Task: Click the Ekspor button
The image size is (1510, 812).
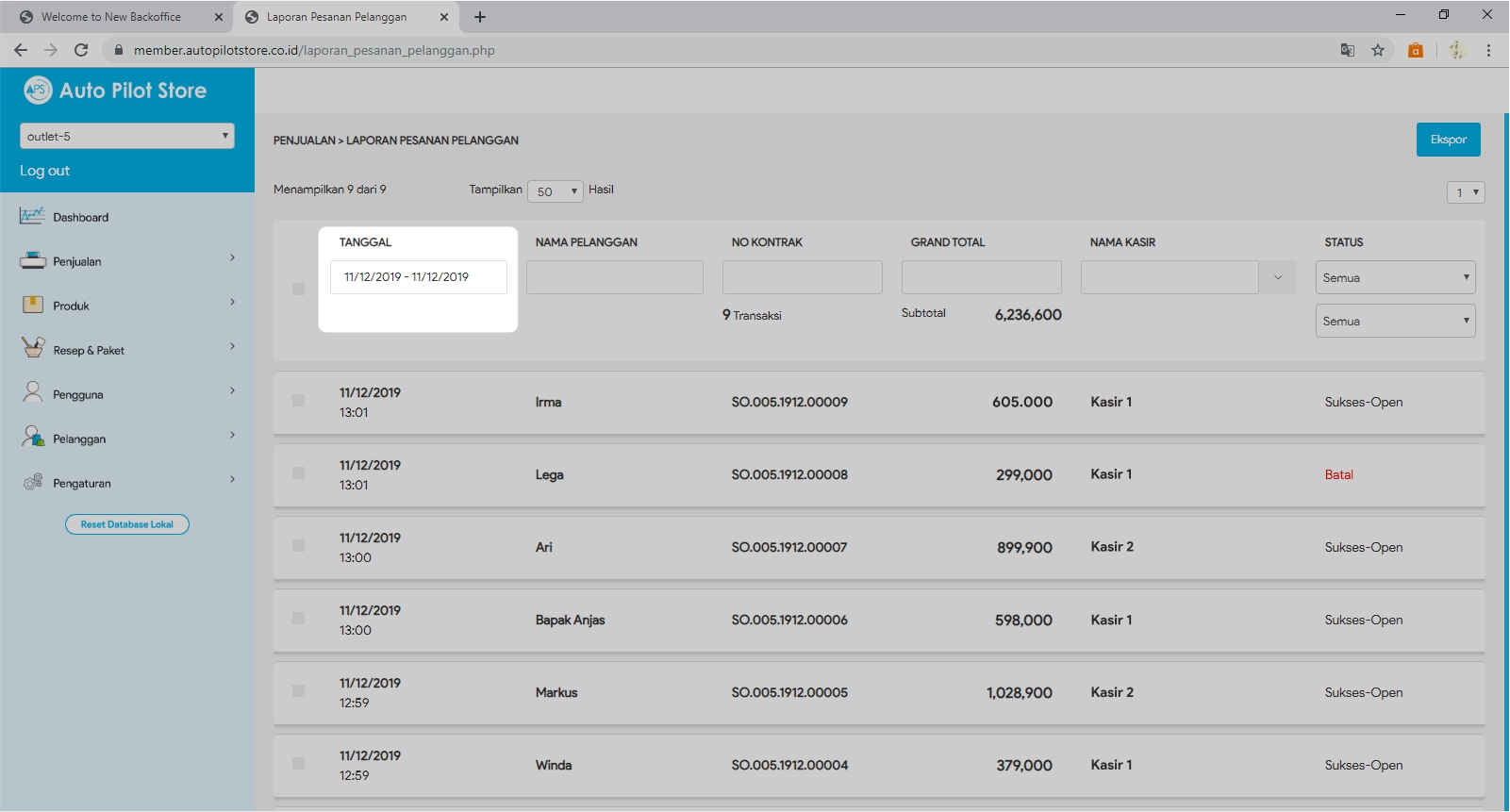Action: (1448, 140)
